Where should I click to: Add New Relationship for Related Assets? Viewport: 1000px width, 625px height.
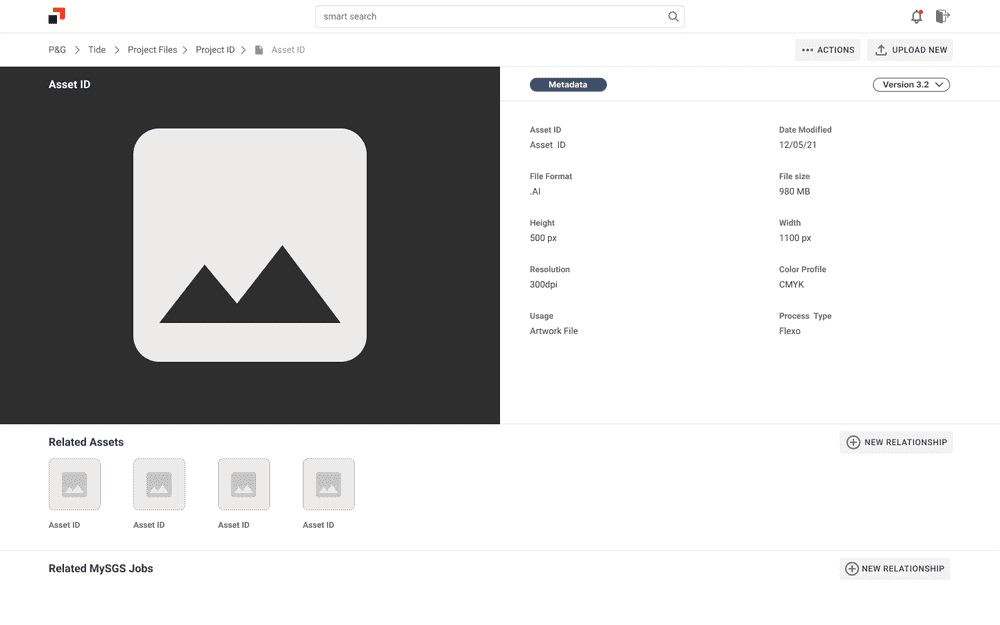pos(896,442)
